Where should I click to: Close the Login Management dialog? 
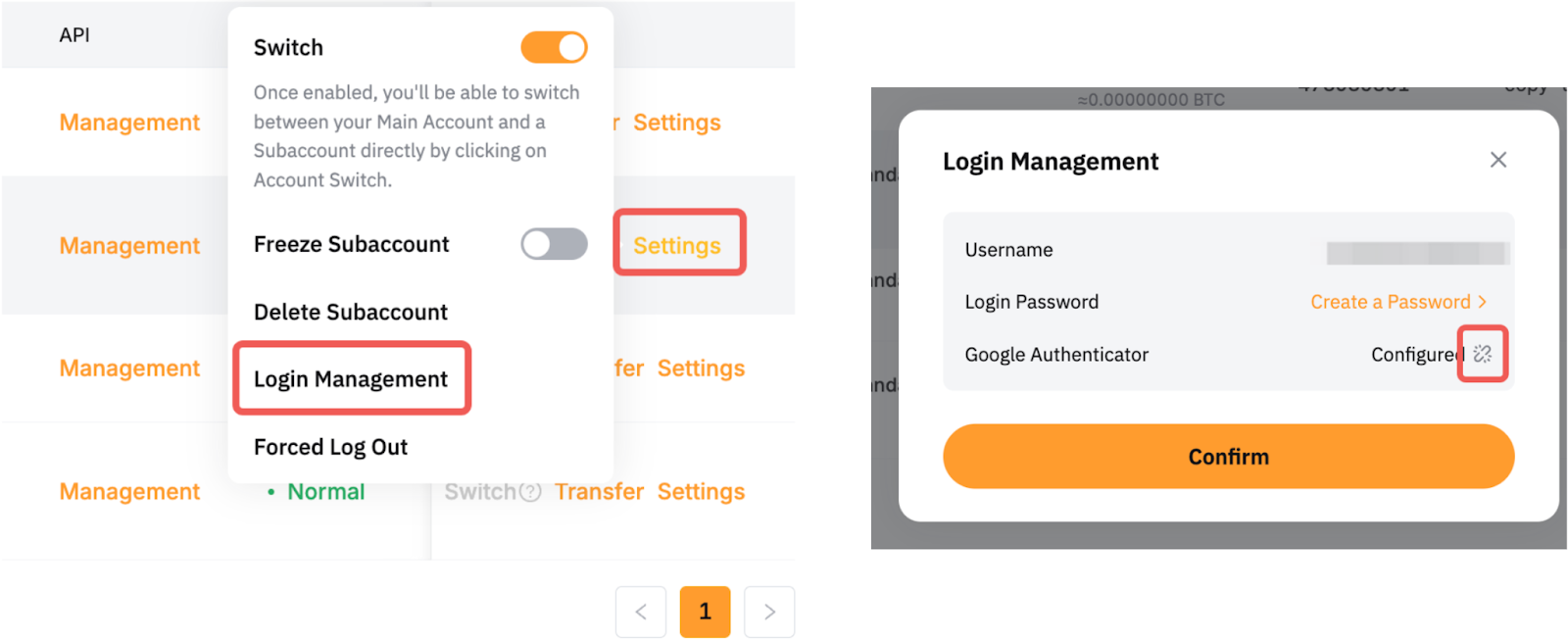point(1497,160)
